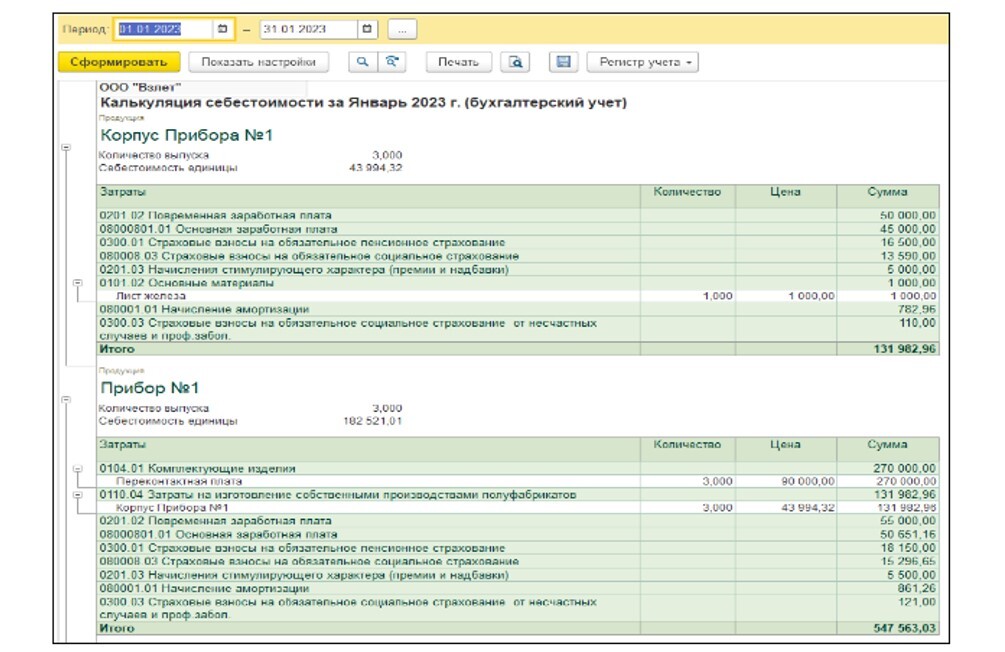Collapse the 0104.01 Комплектующие изделия row
This screenshot has width=1005, height=652.
point(78,469)
